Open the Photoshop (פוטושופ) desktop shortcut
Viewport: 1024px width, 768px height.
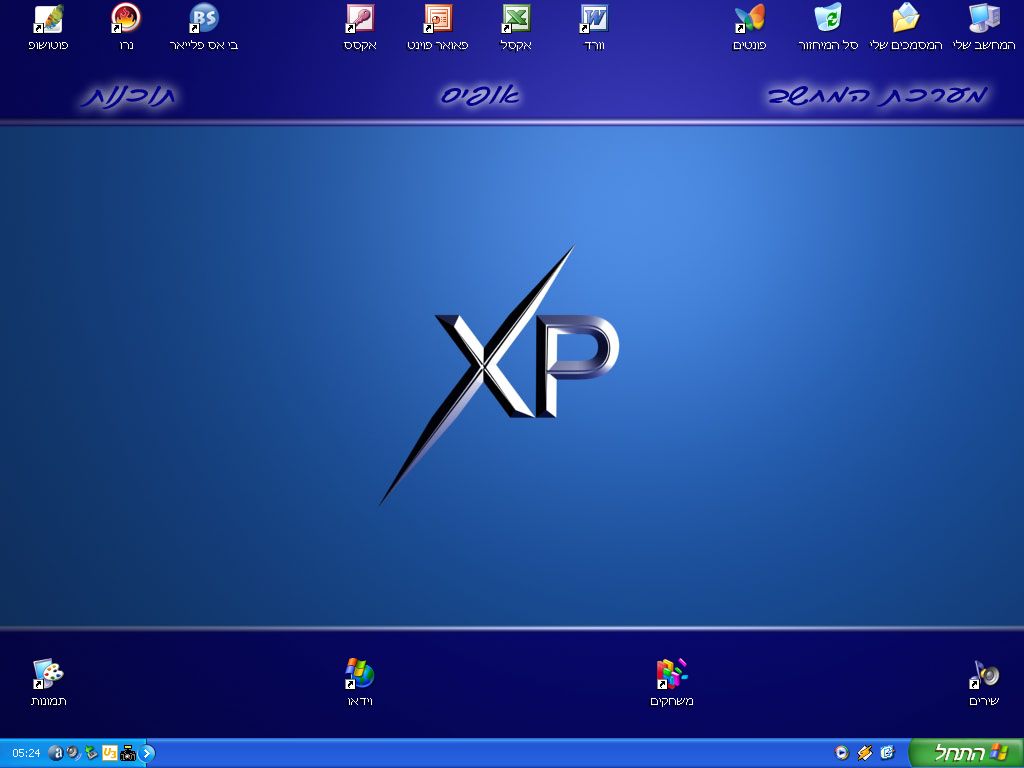[49, 27]
